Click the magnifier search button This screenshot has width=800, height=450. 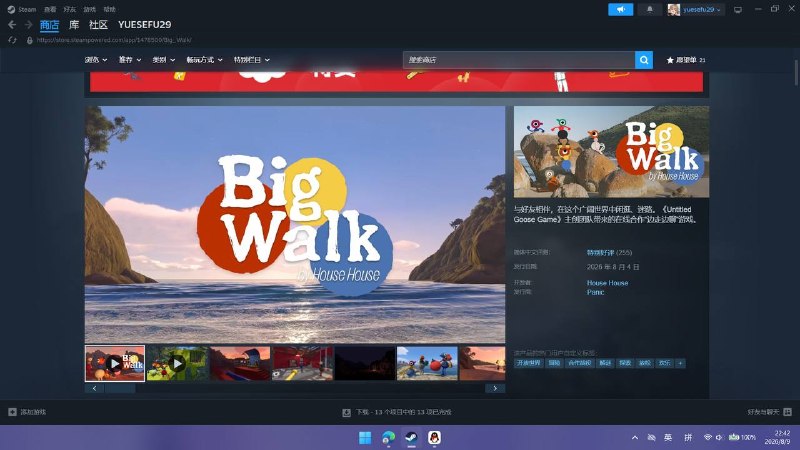point(644,60)
